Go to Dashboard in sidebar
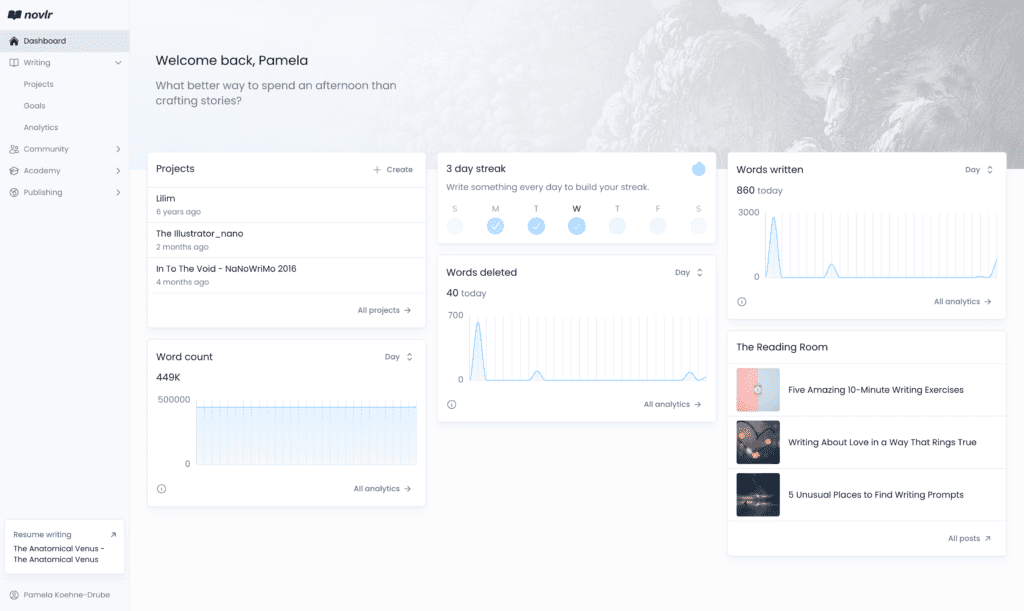This screenshot has height=611, width=1024. tap(65, 40)
